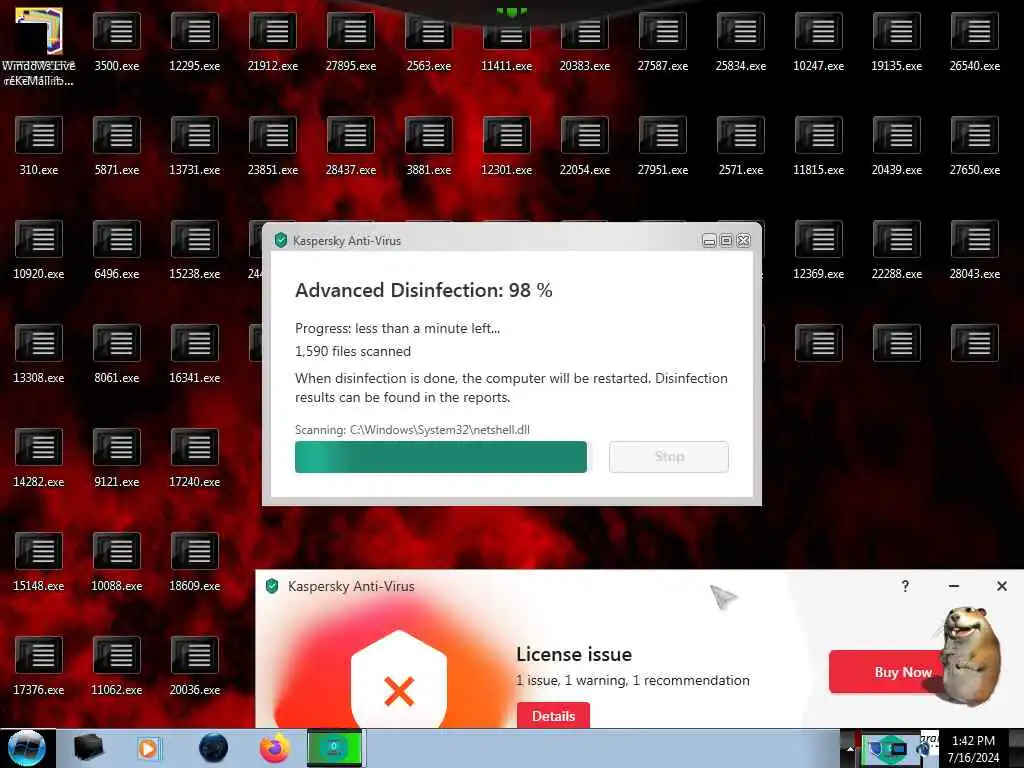Click the 17376.exe file icon
Image resolution: width=1024 pixels, height=768 pixels.
pyautogui.click(x=39, y=655)
